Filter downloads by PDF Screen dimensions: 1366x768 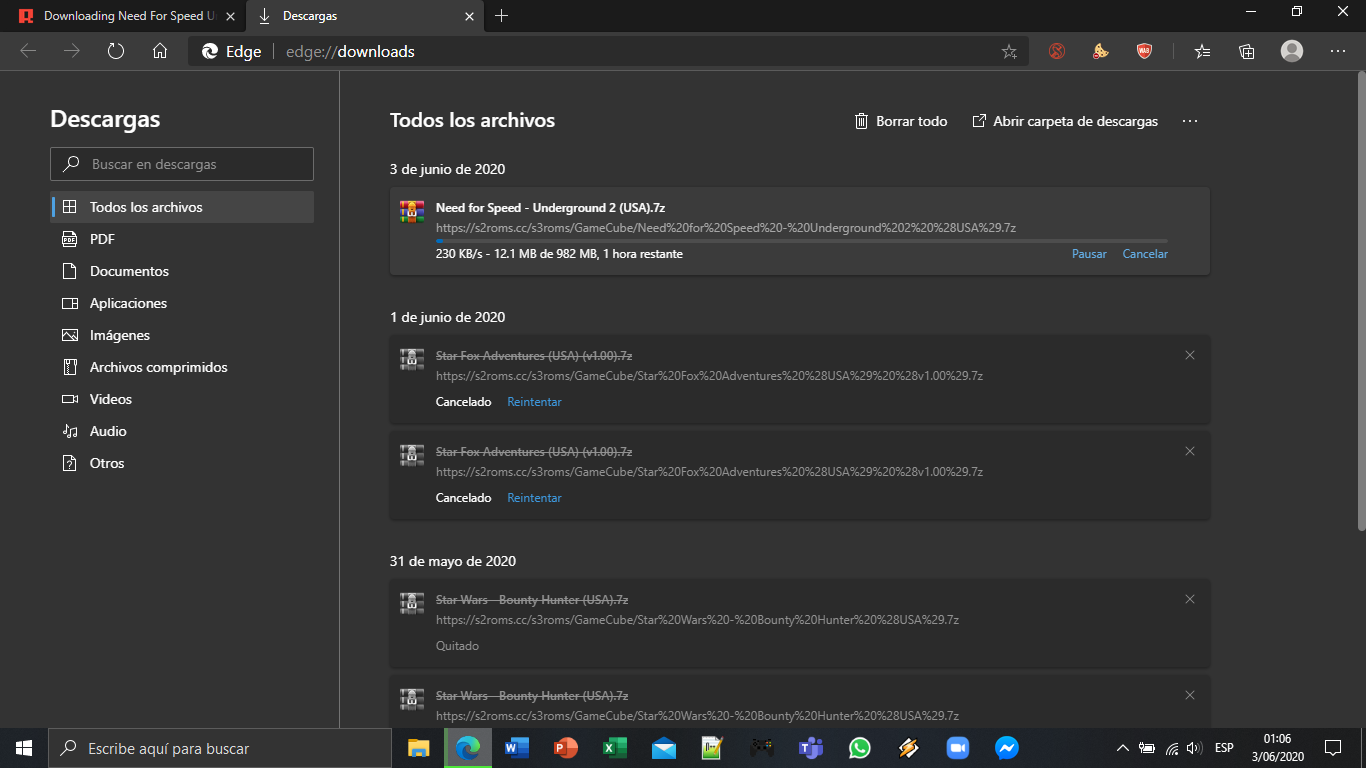tap(182, 239)
